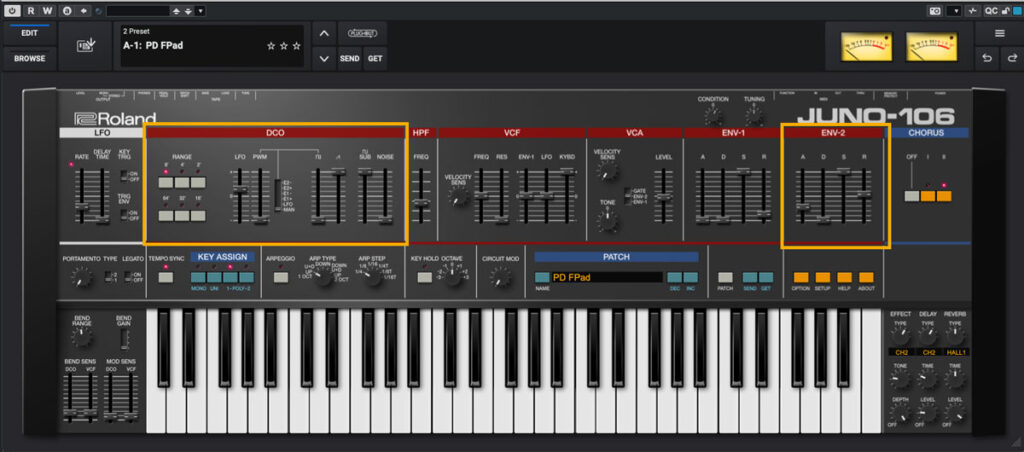Select CHORUS mode I
This screenshot has width=1024, height=452.
(928, 195)
